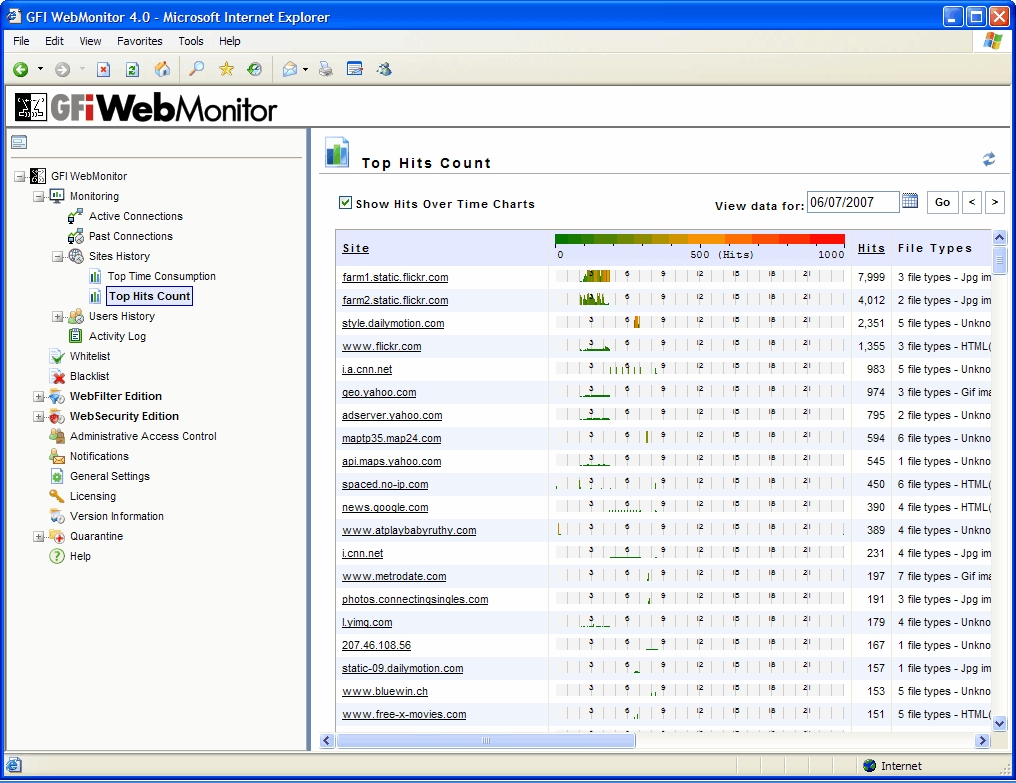Screen dimensions: 1016x783
Task: Click the Notifications envelope icon
Action: pyautogui.click(x=57, y=456)
